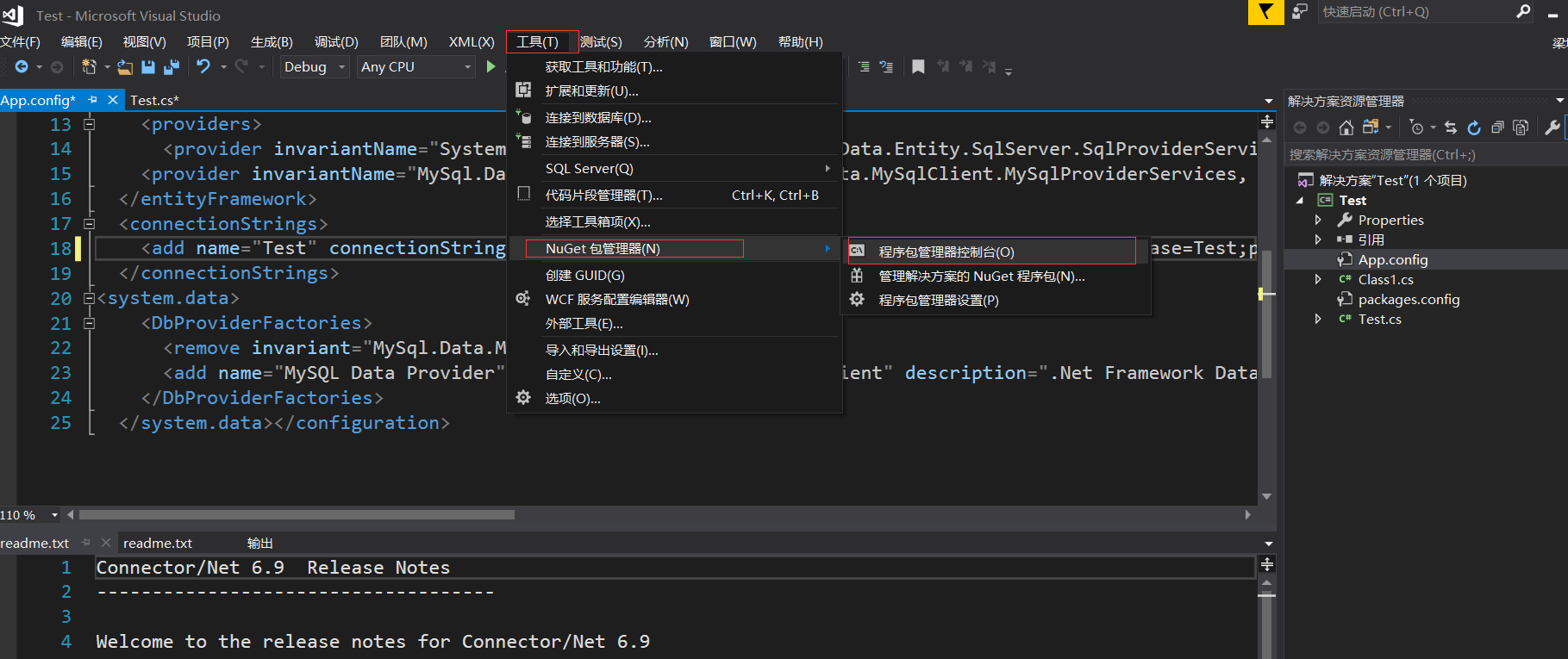The height and width of the screenshot is (659, 1568).
Task: Open the undo history dropdown arrow
Action: (x=223, y=66)
